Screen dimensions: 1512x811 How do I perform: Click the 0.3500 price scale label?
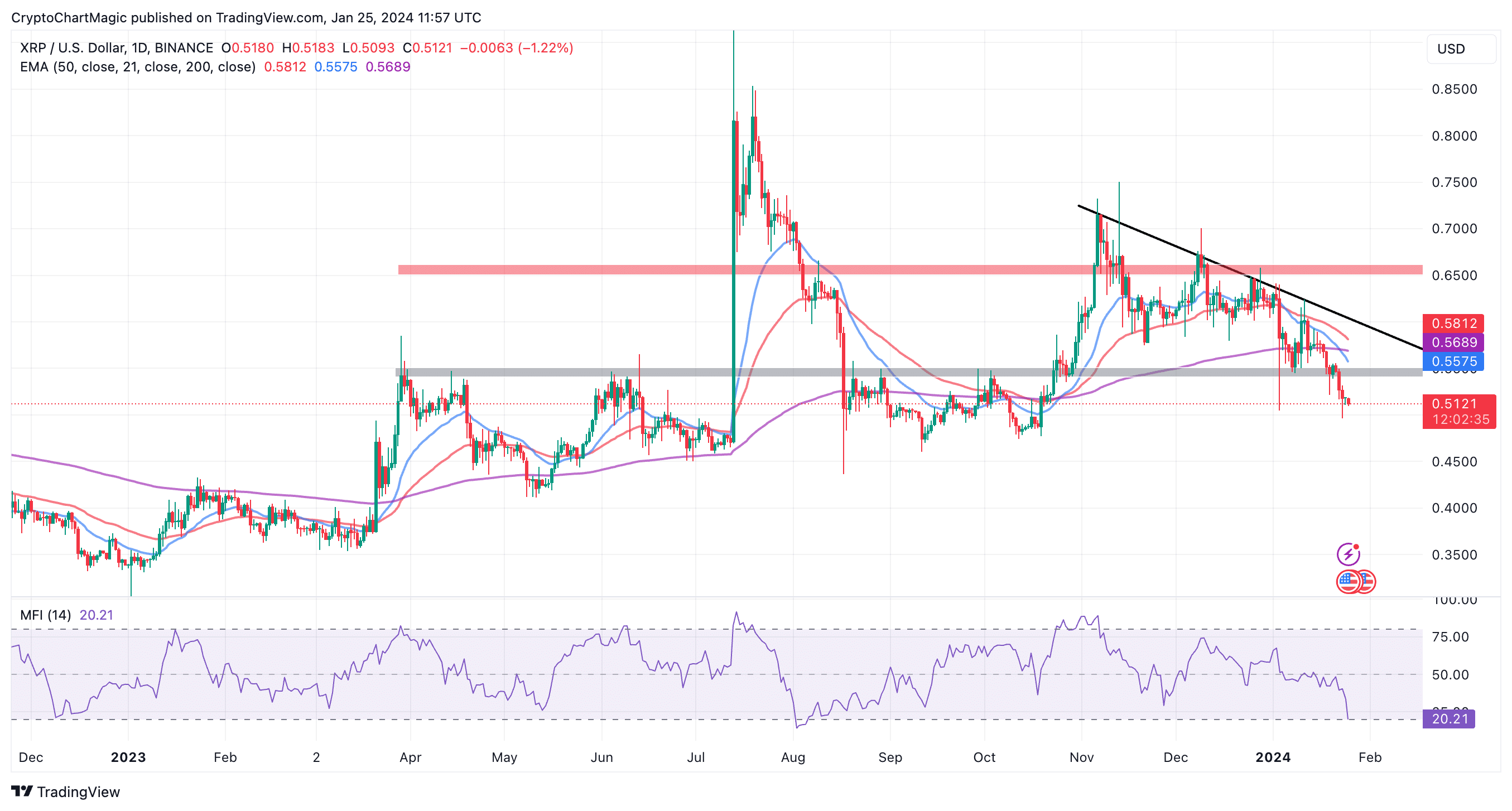pyautogui.click(x=1454, y=554)
